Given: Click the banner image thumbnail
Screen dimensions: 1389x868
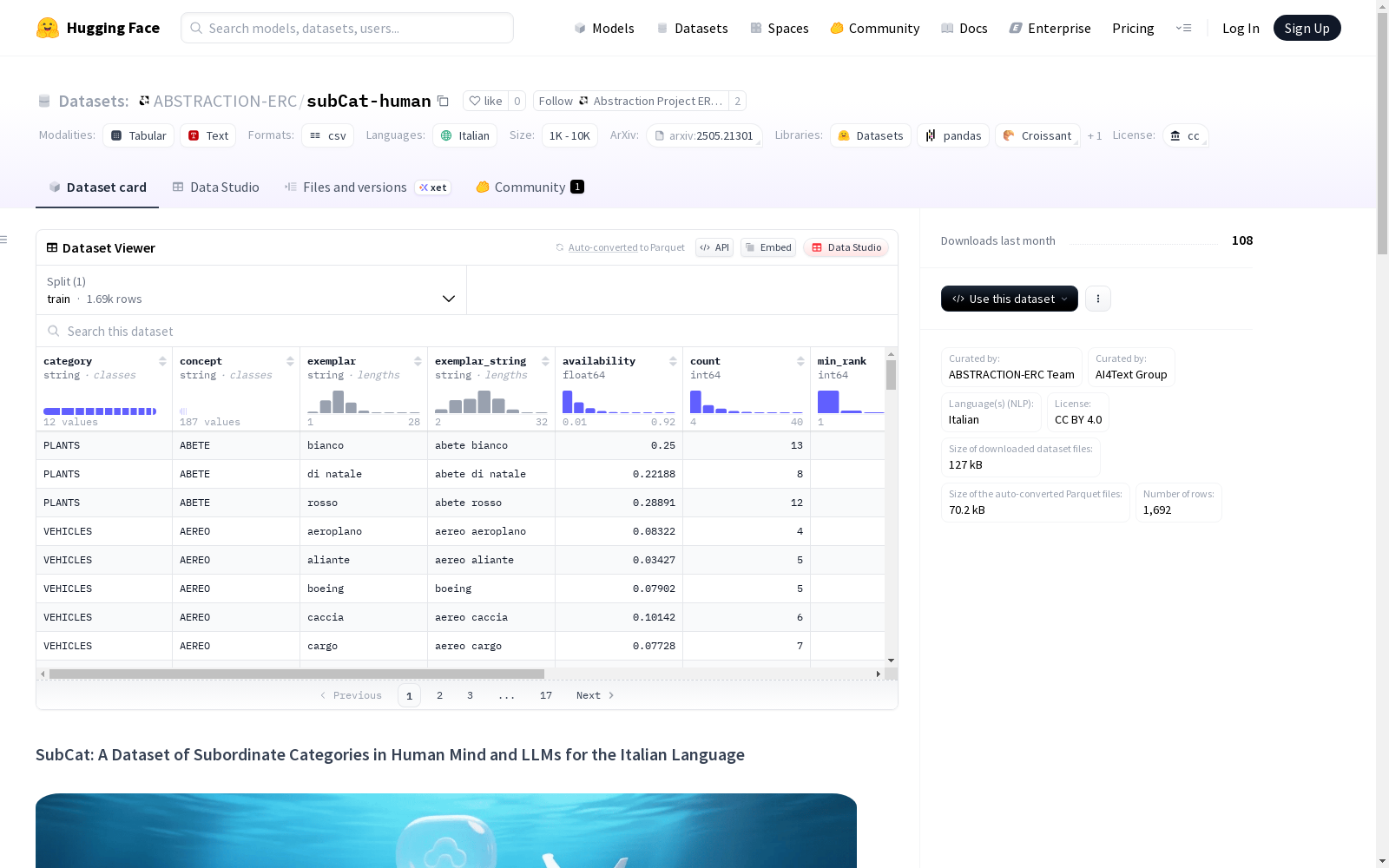Looking at the screenshot, I should (446, 831).
